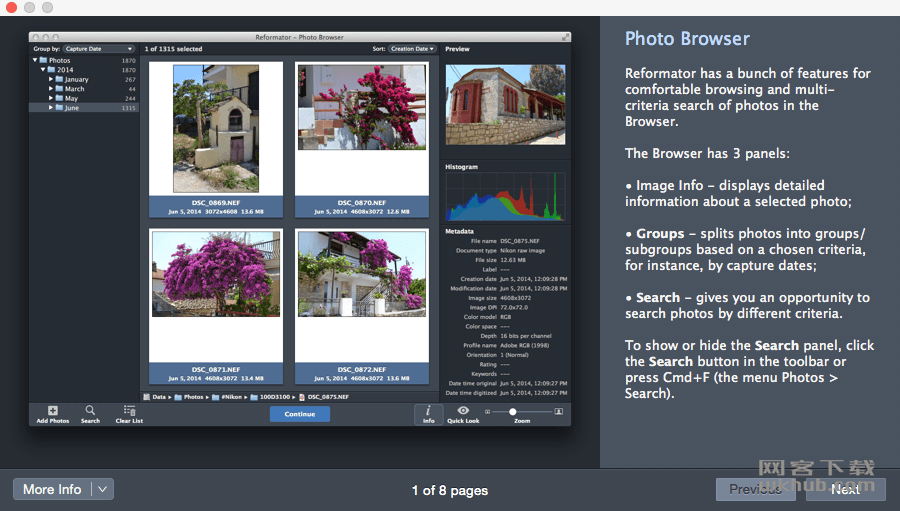Click the Document type value Nikon raw image
This screenshot has width=900, height=511.
point(522,250)
